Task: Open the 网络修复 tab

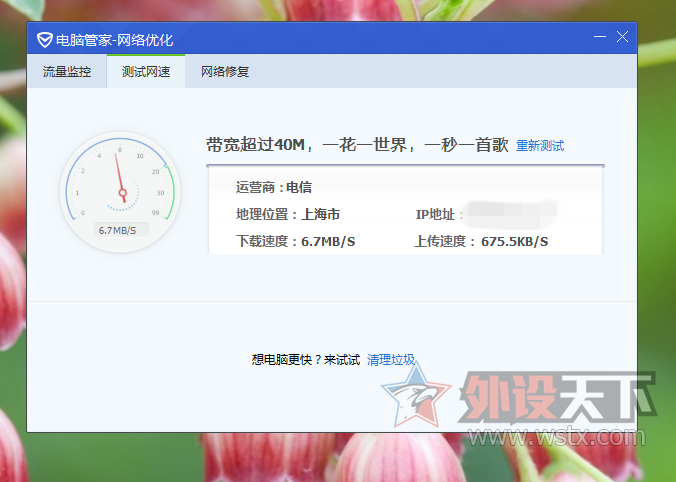Action: pos(225,72)
